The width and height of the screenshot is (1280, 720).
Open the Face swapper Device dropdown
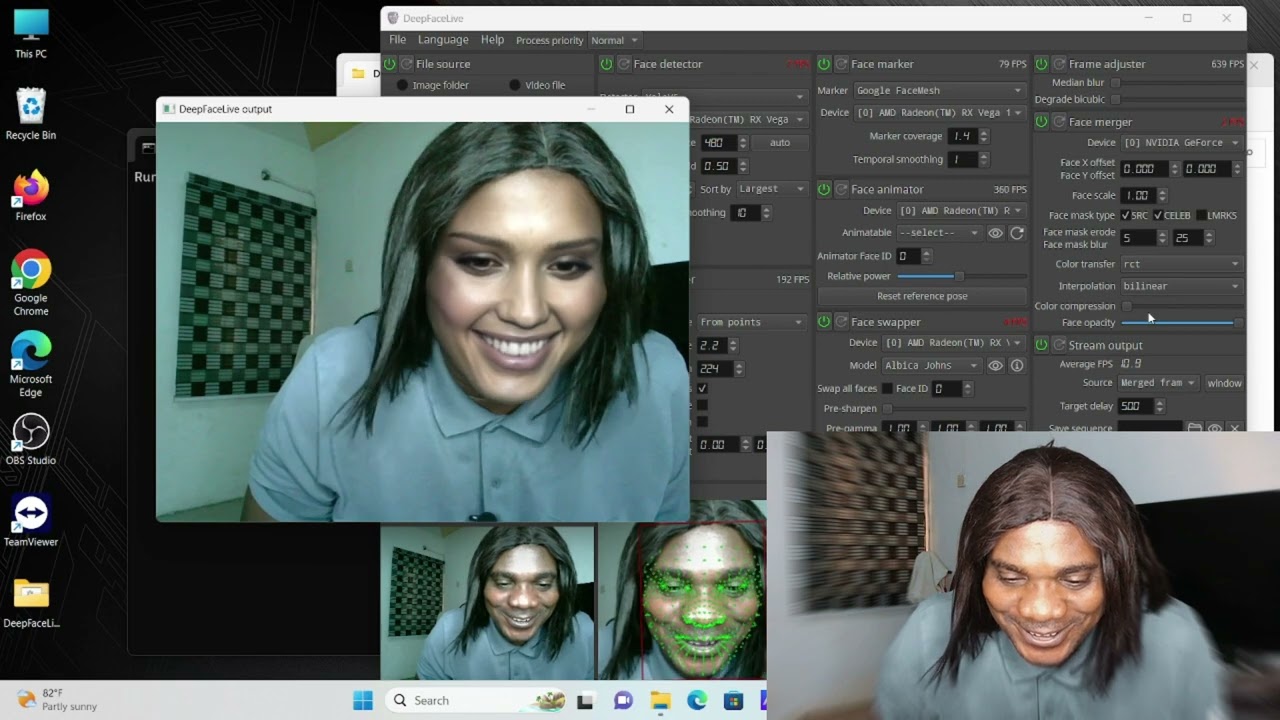click(x=953, y=343)
